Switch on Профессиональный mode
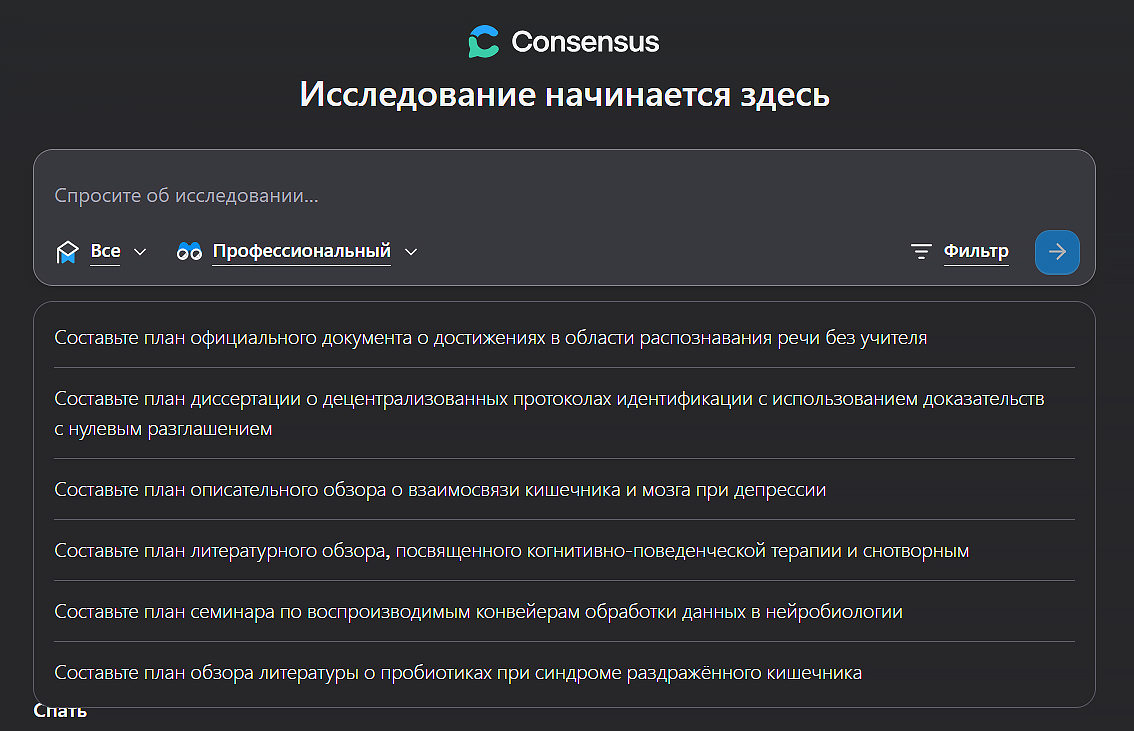This screenshot has width=1134, height=731. click(301, 251)
